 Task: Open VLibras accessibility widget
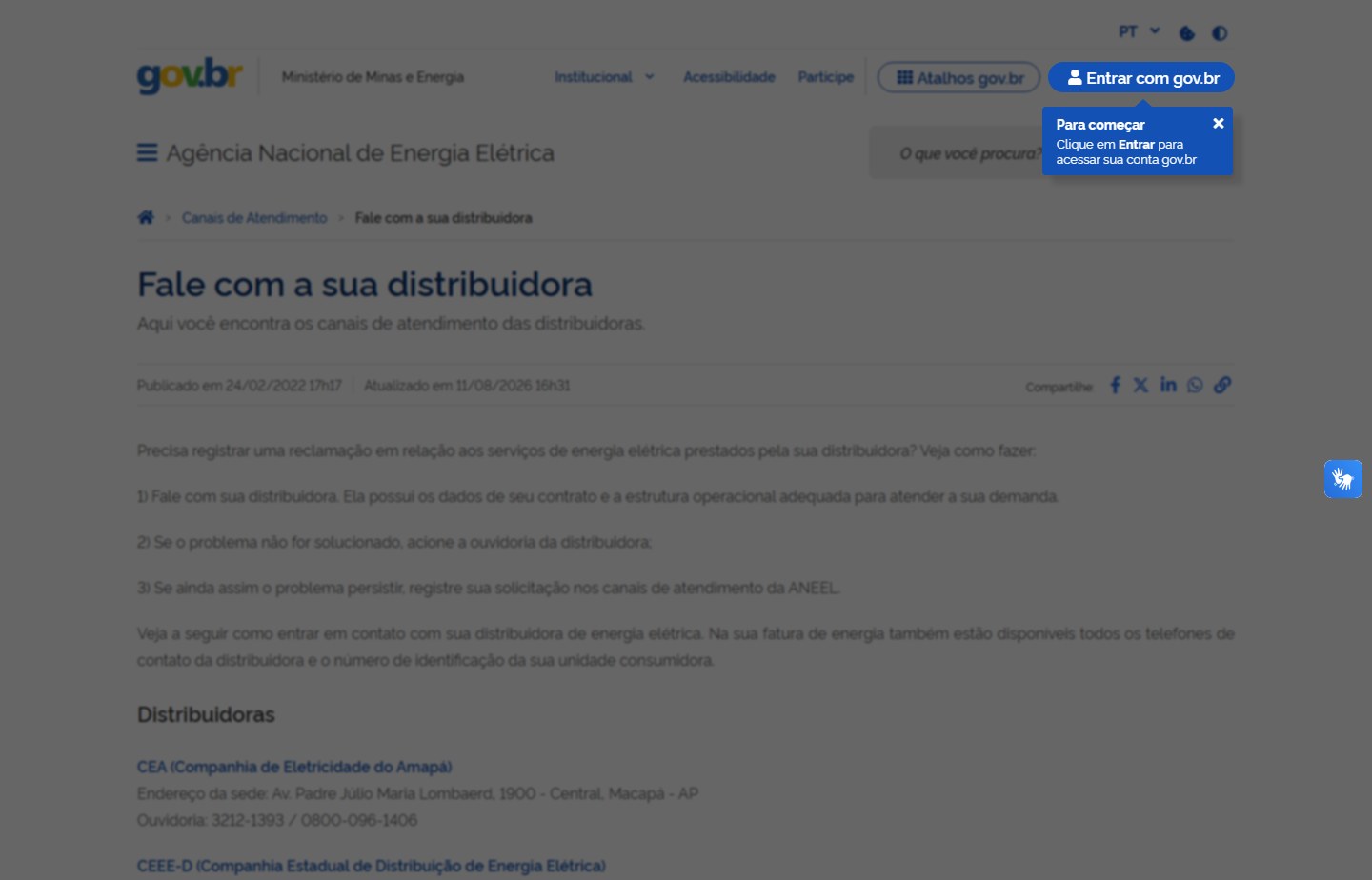coord(1343,479)
